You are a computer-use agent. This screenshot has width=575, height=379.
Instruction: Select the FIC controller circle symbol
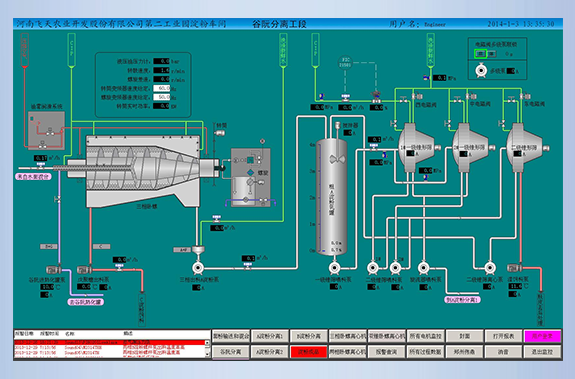click(345, 63)
